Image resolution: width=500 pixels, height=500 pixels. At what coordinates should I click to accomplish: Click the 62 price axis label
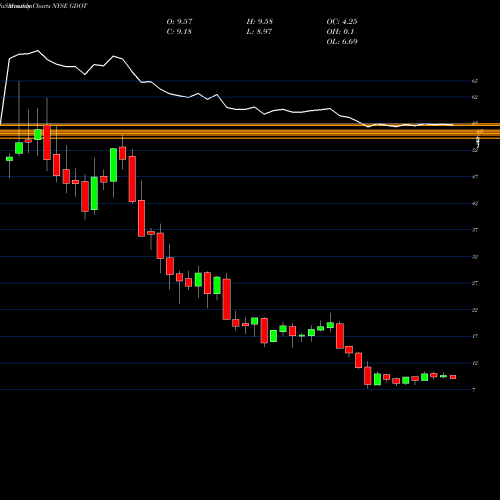(x=475, y=97)
